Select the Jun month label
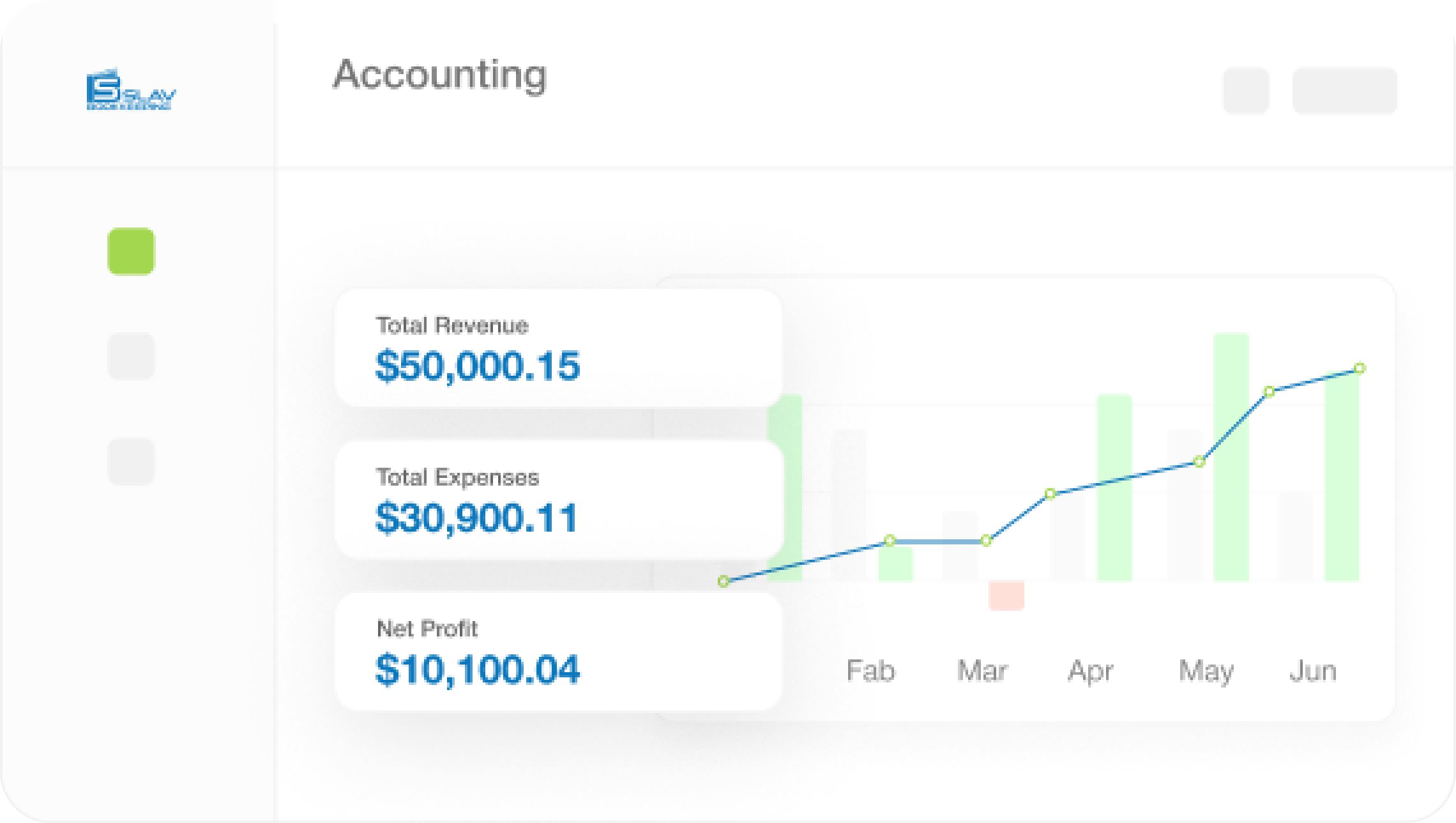Image resolution: width=1456 pixels, height=823 pixels. pos(1313,671)
